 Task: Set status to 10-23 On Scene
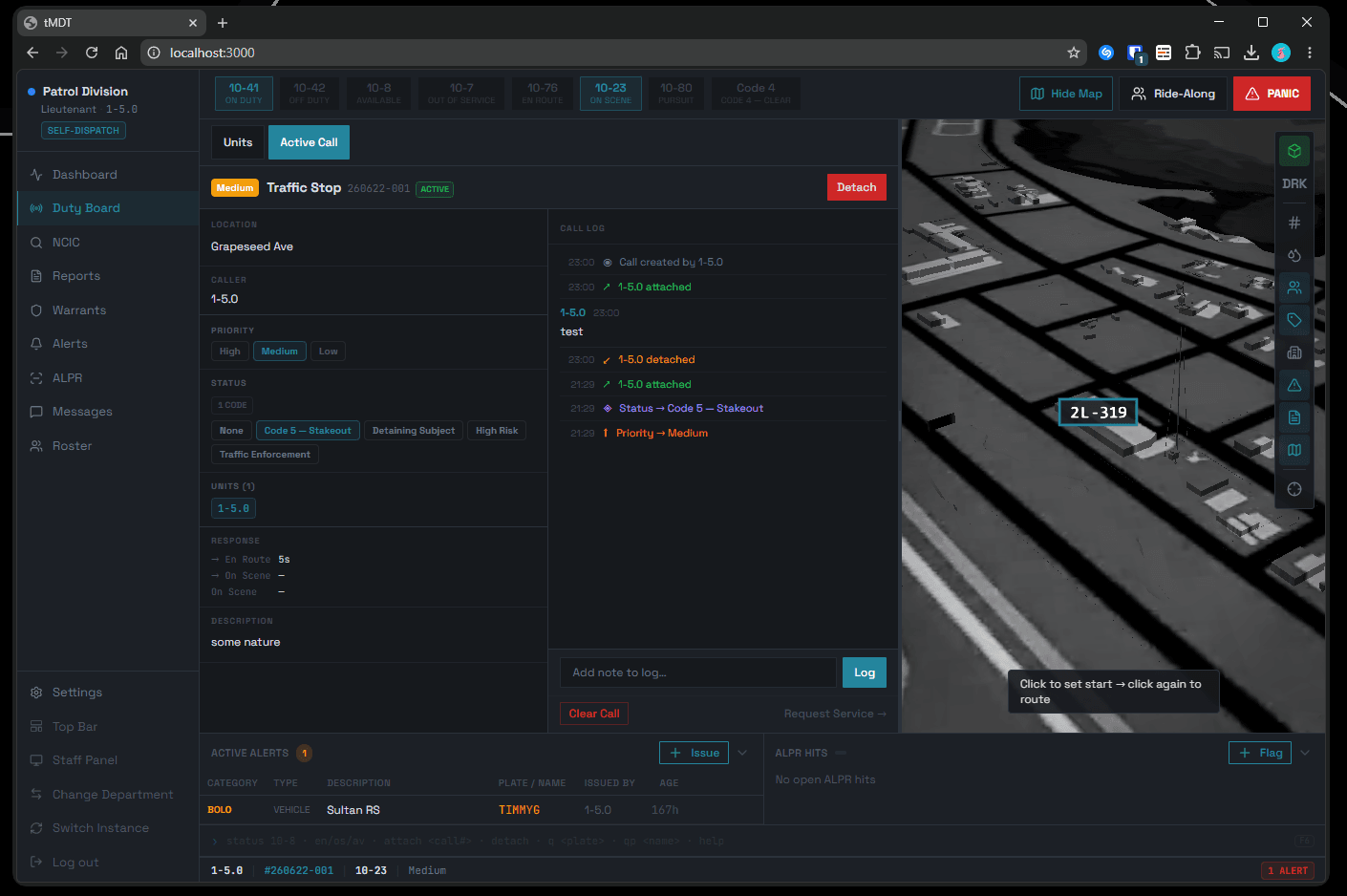pos(610,94)
